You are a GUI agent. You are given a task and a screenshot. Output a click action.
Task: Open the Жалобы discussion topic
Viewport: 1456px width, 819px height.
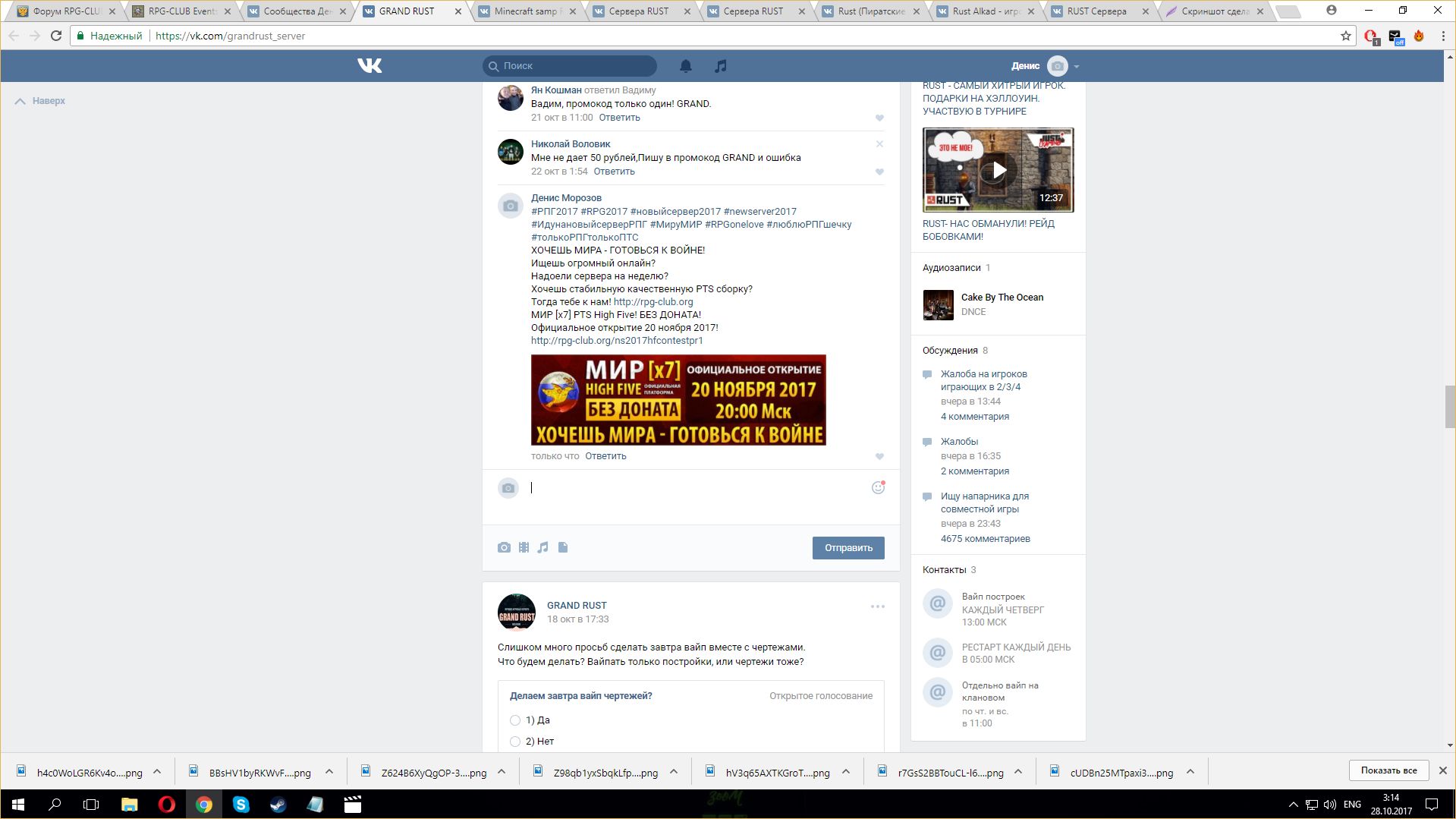coord(959,442)
